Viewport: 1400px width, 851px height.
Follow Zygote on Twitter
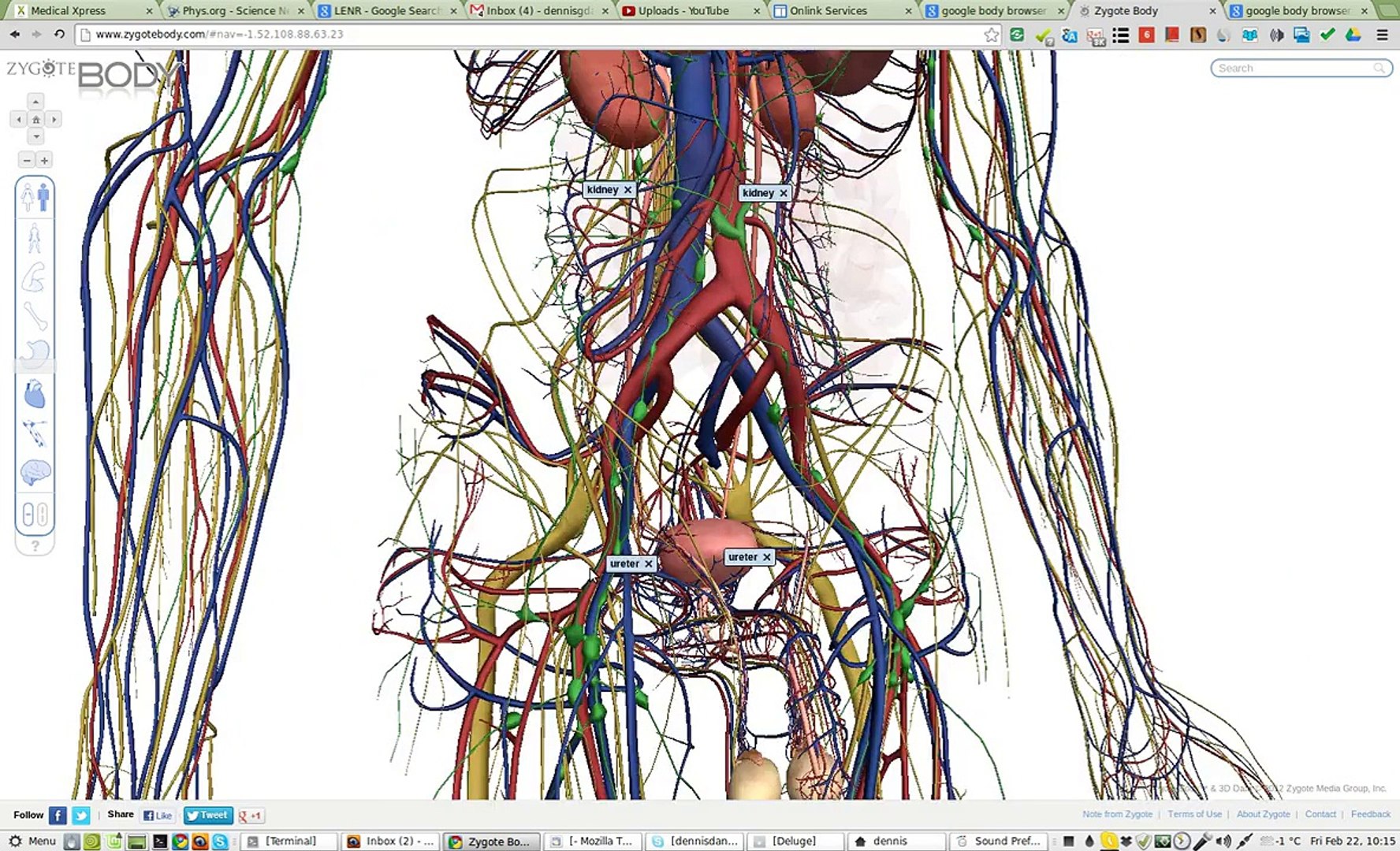(x=80, y=816)
